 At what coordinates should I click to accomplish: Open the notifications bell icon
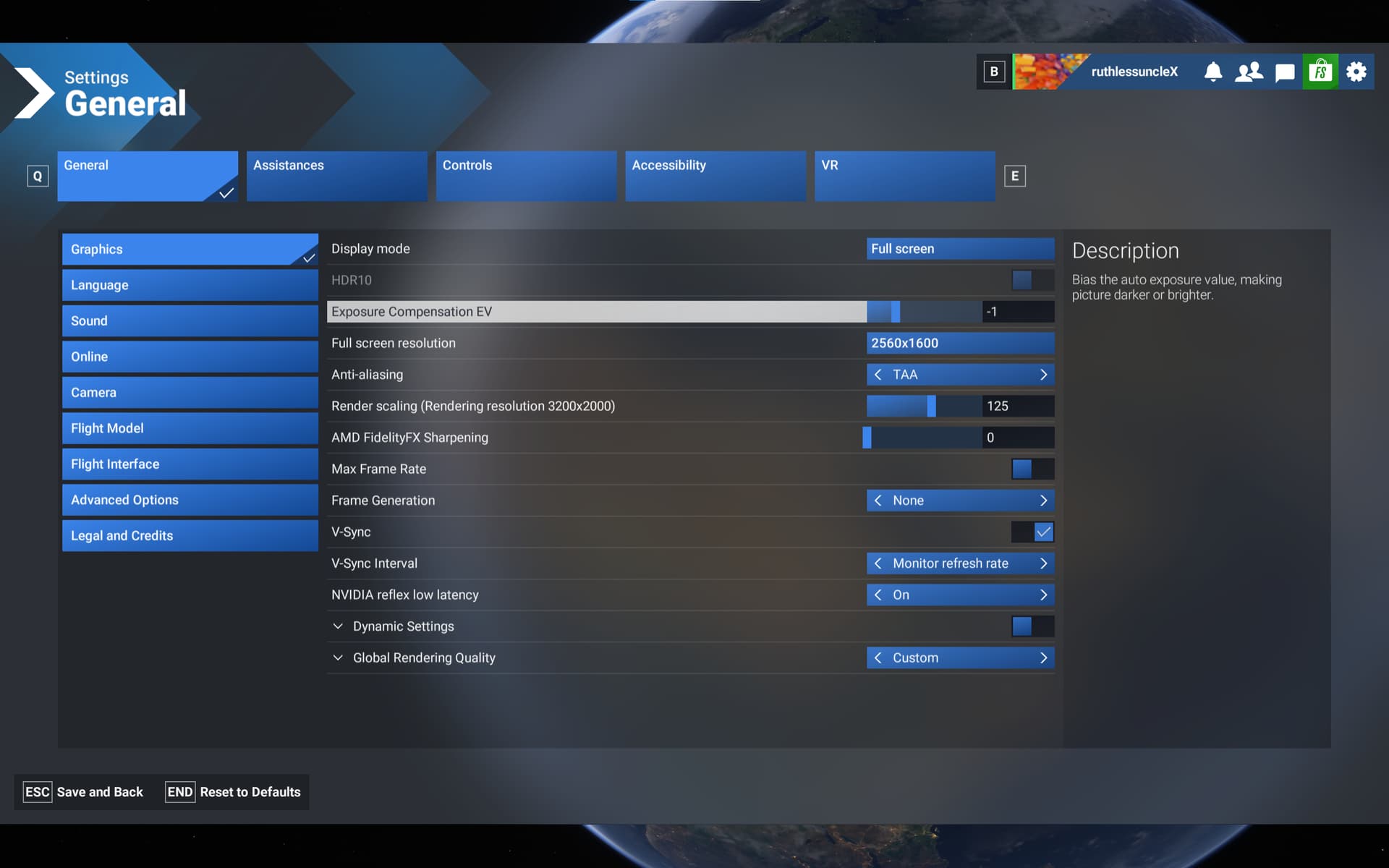pos(1213,72)
